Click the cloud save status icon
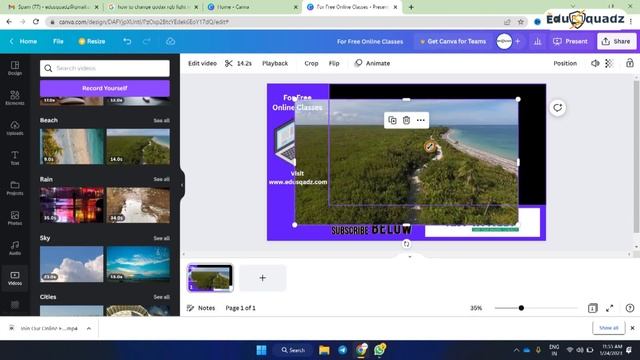 point(171,41)
